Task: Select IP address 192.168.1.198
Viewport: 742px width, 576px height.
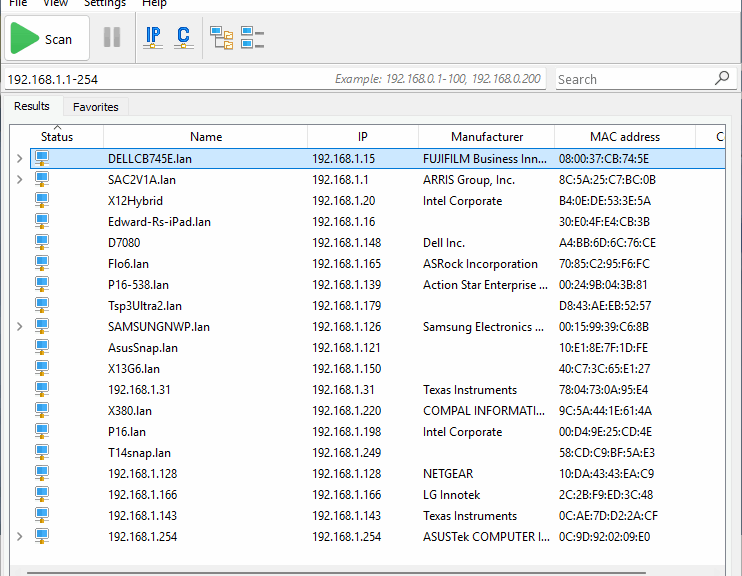Action: click(346, 432)
